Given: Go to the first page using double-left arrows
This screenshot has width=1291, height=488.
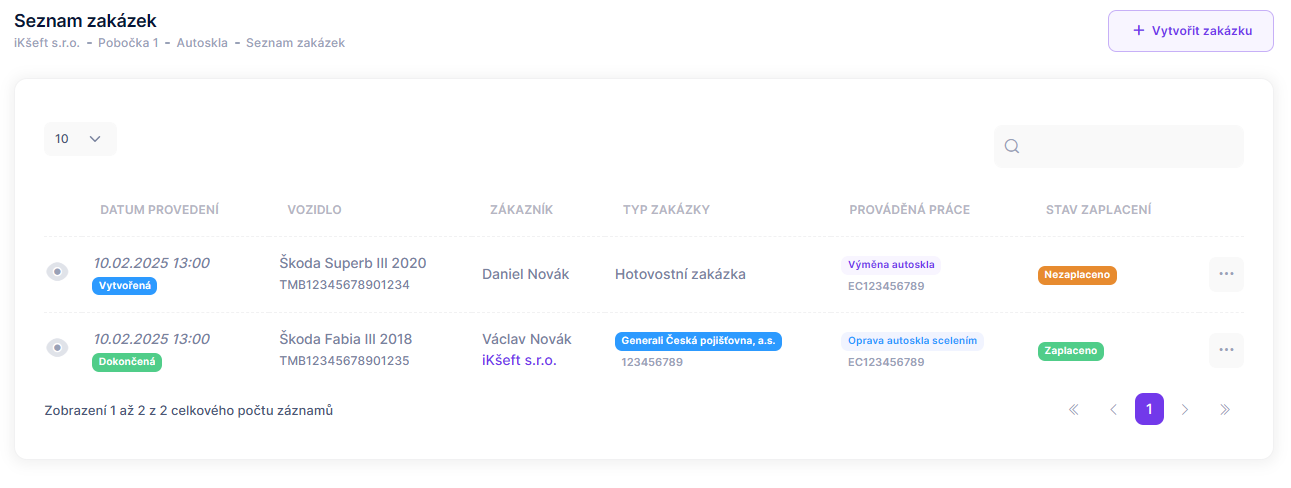Looking at the screenshot, I should click(1074, 409).
